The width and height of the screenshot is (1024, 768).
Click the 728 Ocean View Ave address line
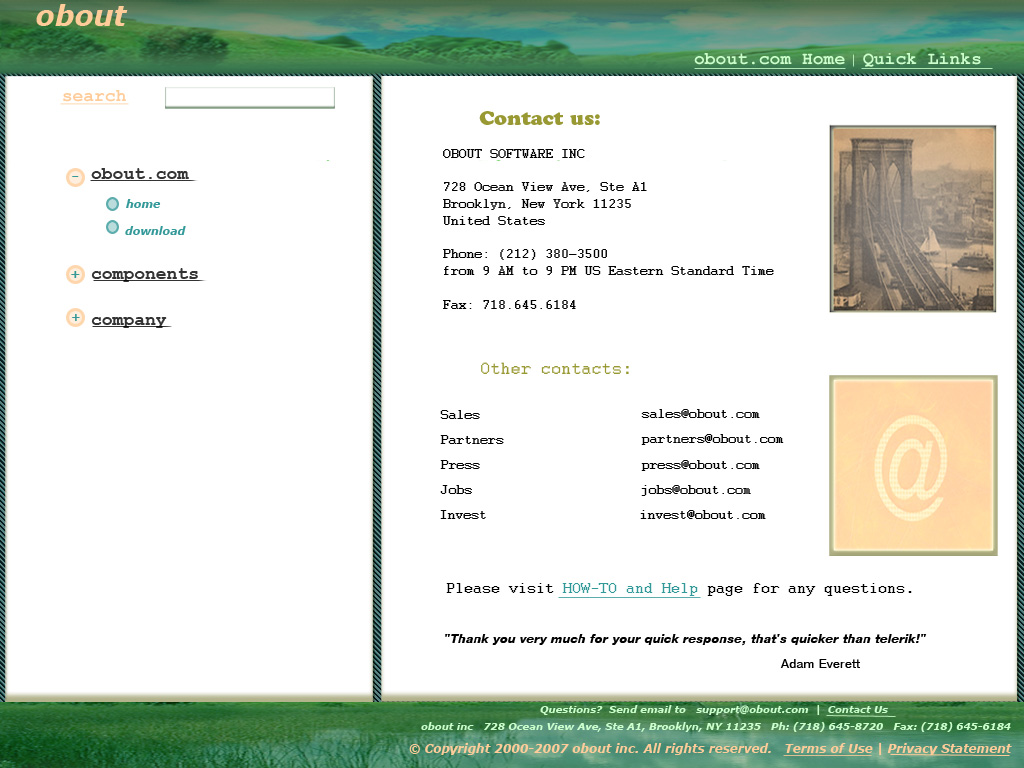coord(545,187)
